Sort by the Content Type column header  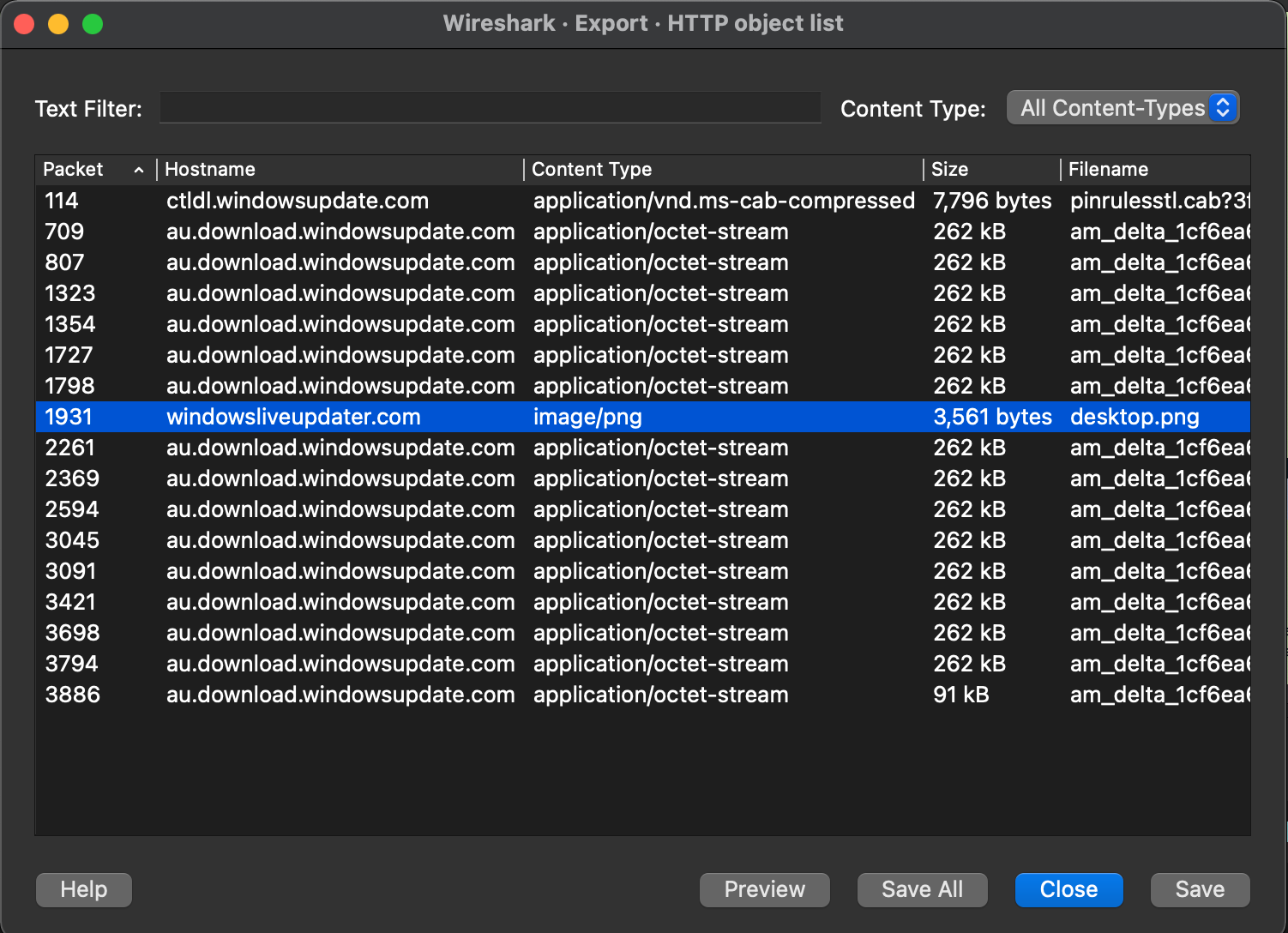[724, 170]
